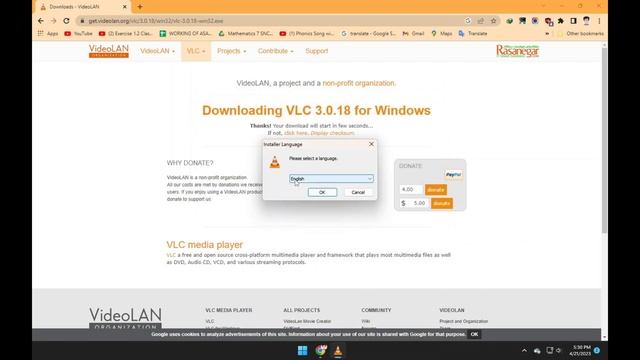Open volume control from system tray

[x=558, y=350]
